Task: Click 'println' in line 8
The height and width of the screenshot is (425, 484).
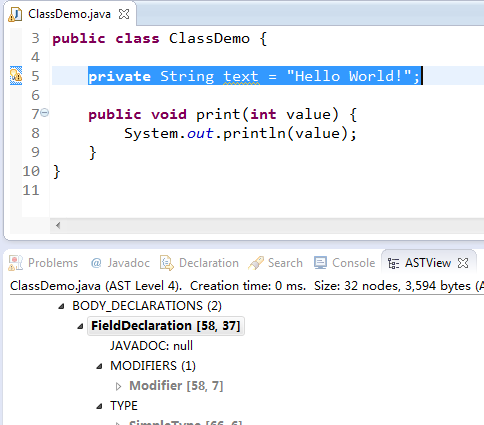Action: click(254, 133)
